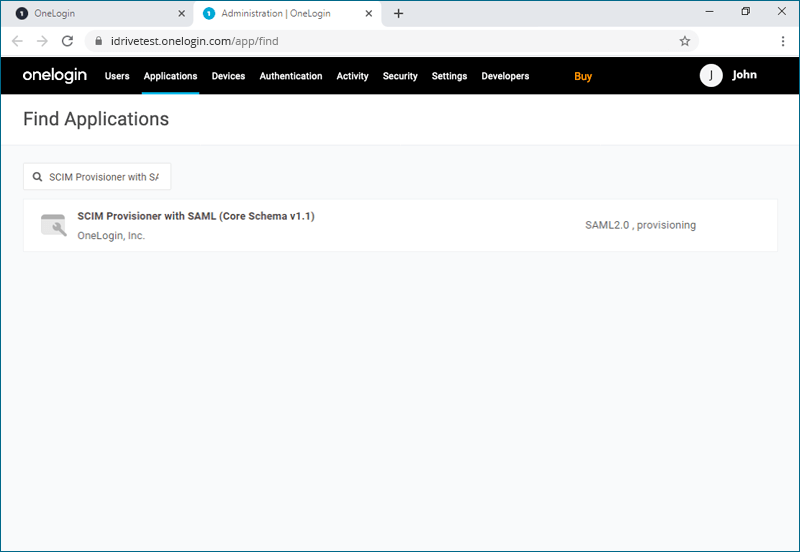
Task: Go back with browser back arrow
Action: point(17,41)
